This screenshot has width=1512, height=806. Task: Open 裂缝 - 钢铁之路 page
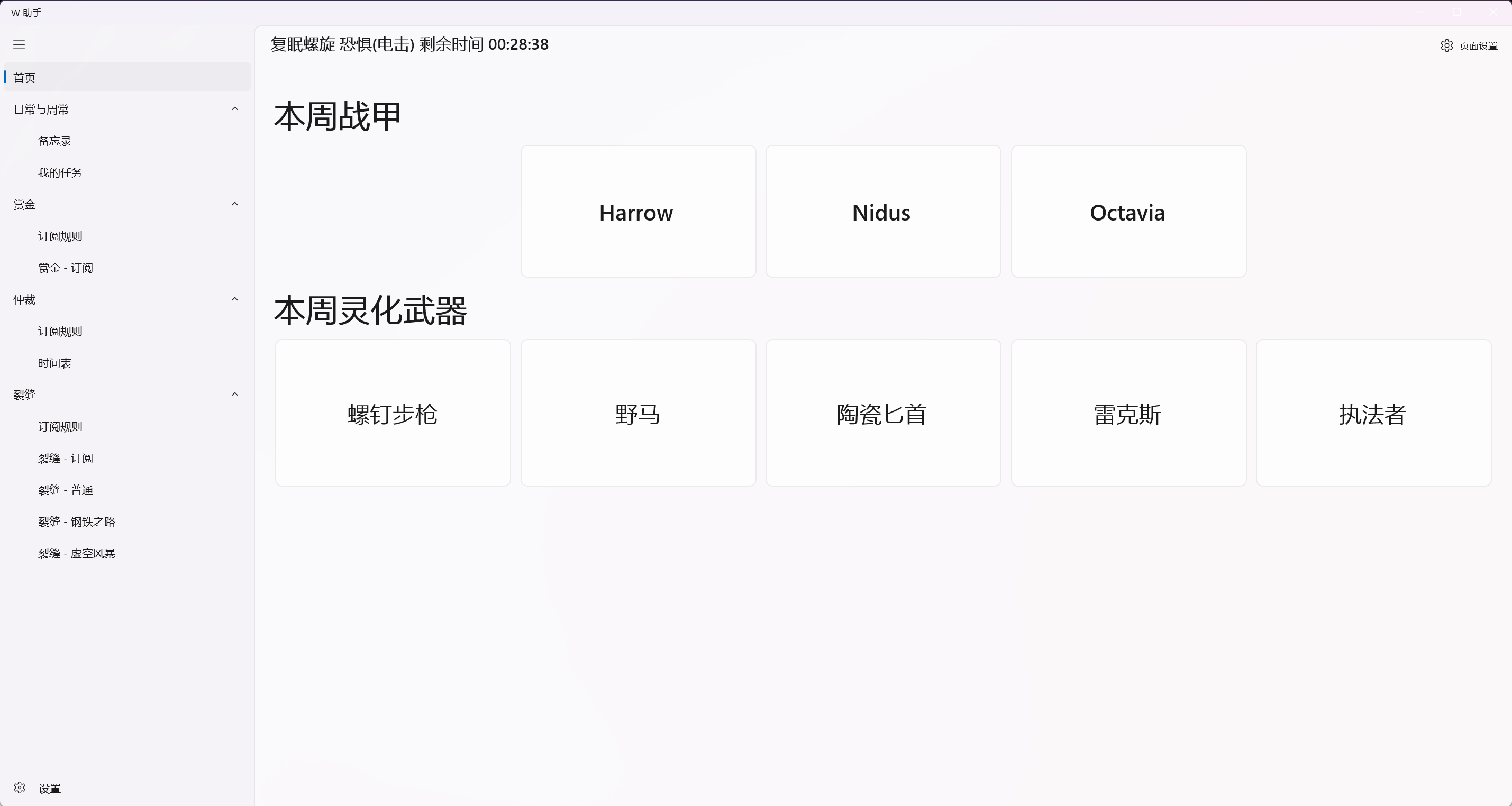click(x=76, y=521)
